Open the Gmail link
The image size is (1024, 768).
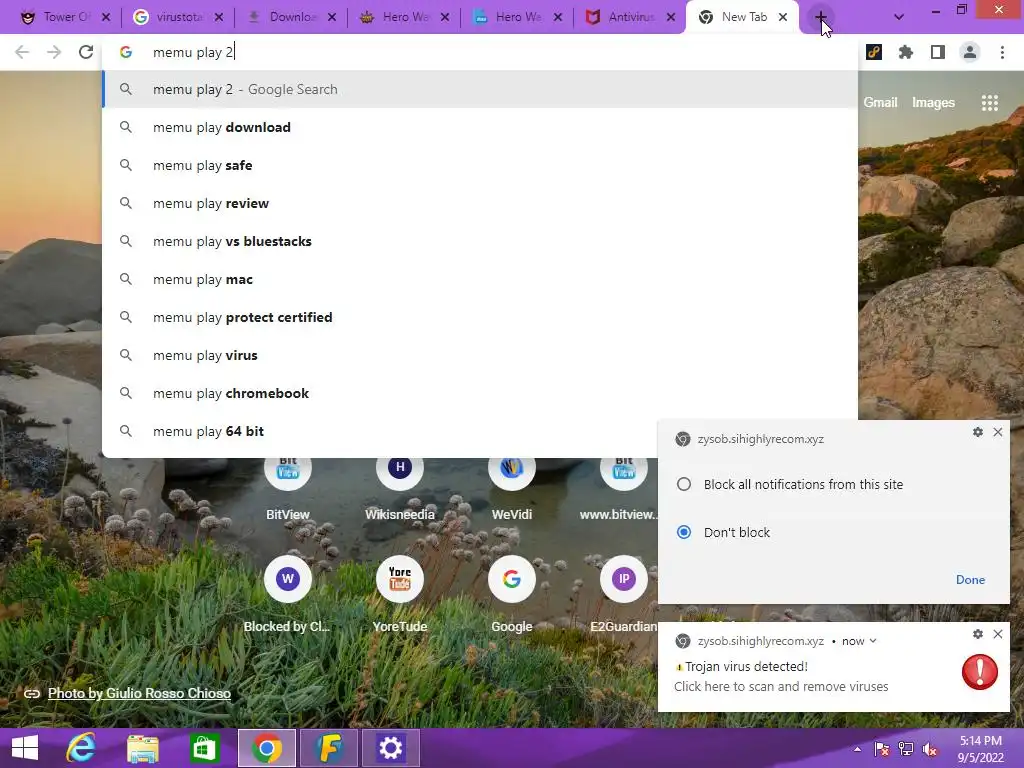coord(880,103)
